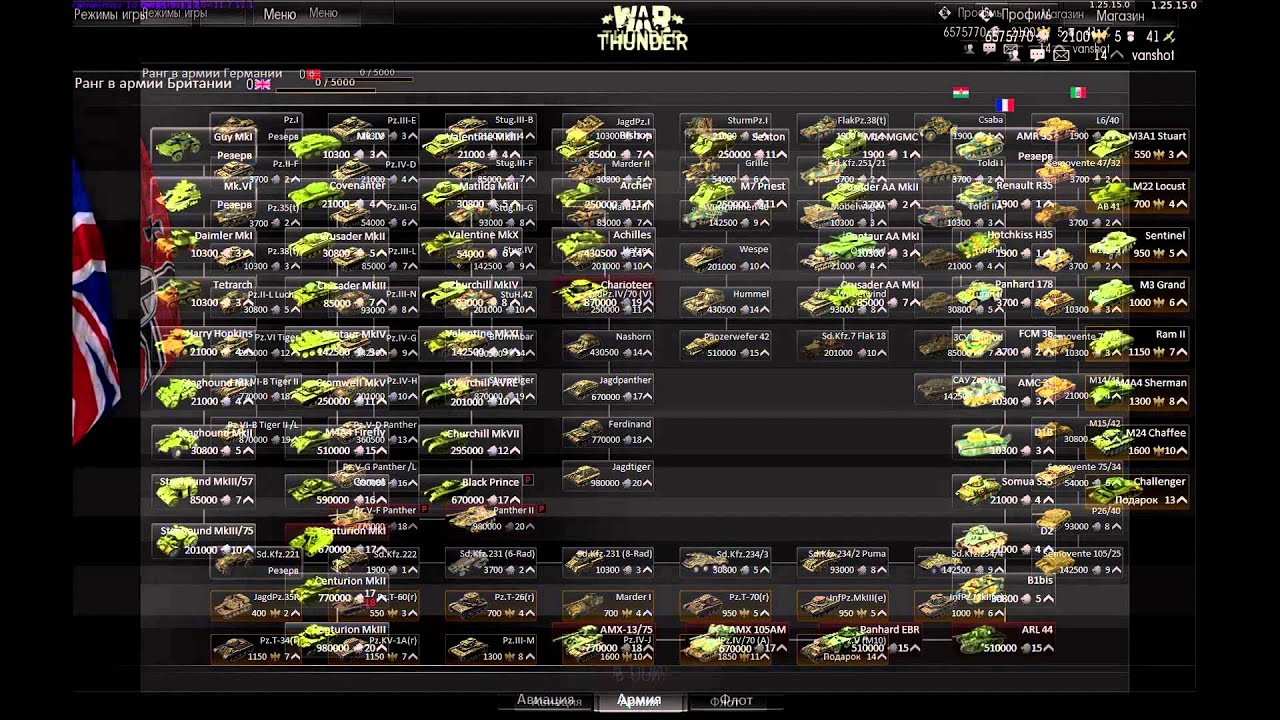
Task: Select the Pz.T-26(r) premium tank
Action: point(491,605)
